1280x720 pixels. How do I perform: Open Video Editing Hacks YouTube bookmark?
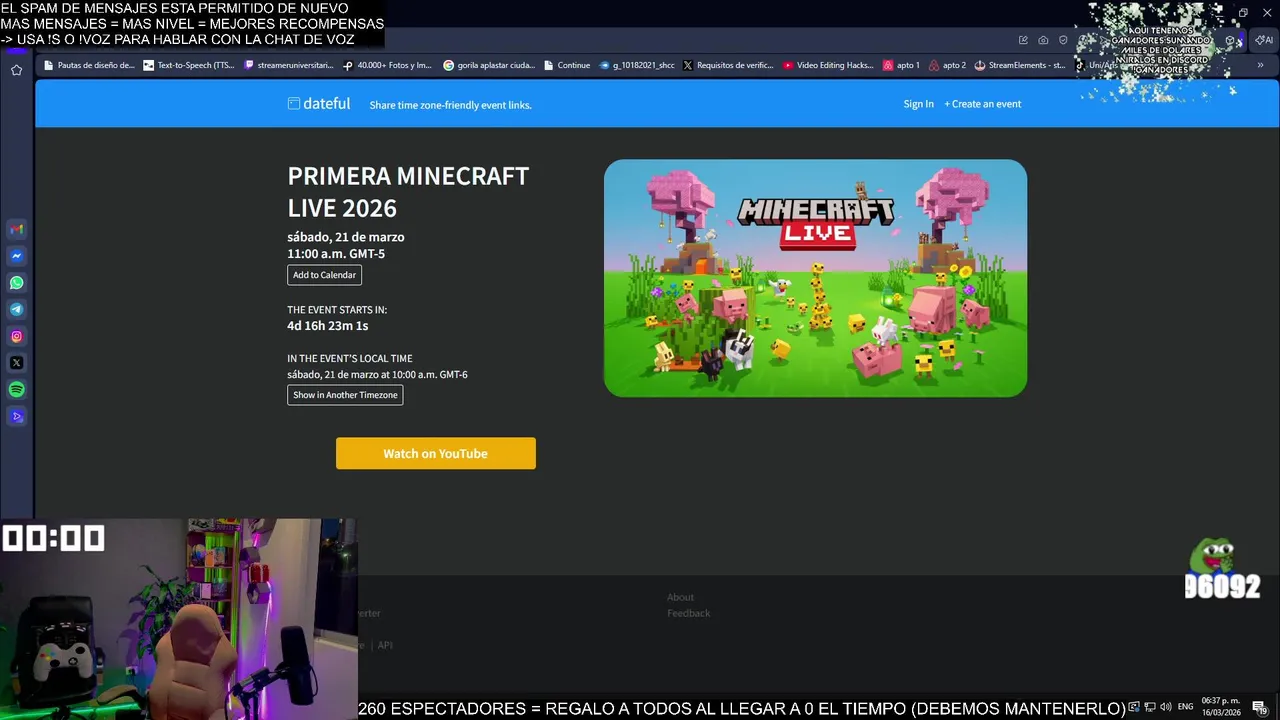pos(828,65)
